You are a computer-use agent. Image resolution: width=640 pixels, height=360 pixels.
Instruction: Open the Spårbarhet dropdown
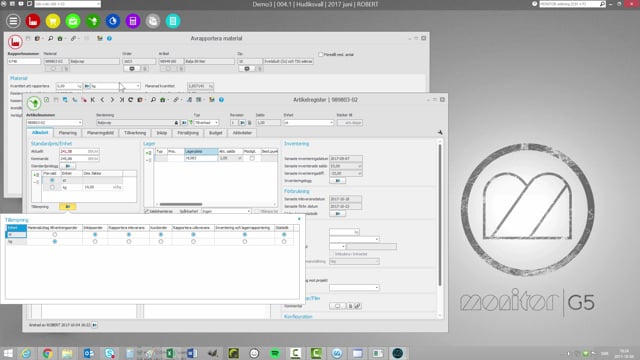pos(249,211)
